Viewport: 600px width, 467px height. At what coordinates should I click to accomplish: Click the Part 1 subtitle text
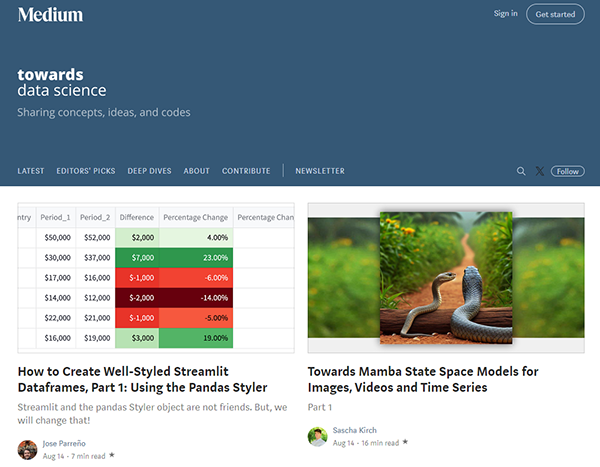[x=320, y=407]
